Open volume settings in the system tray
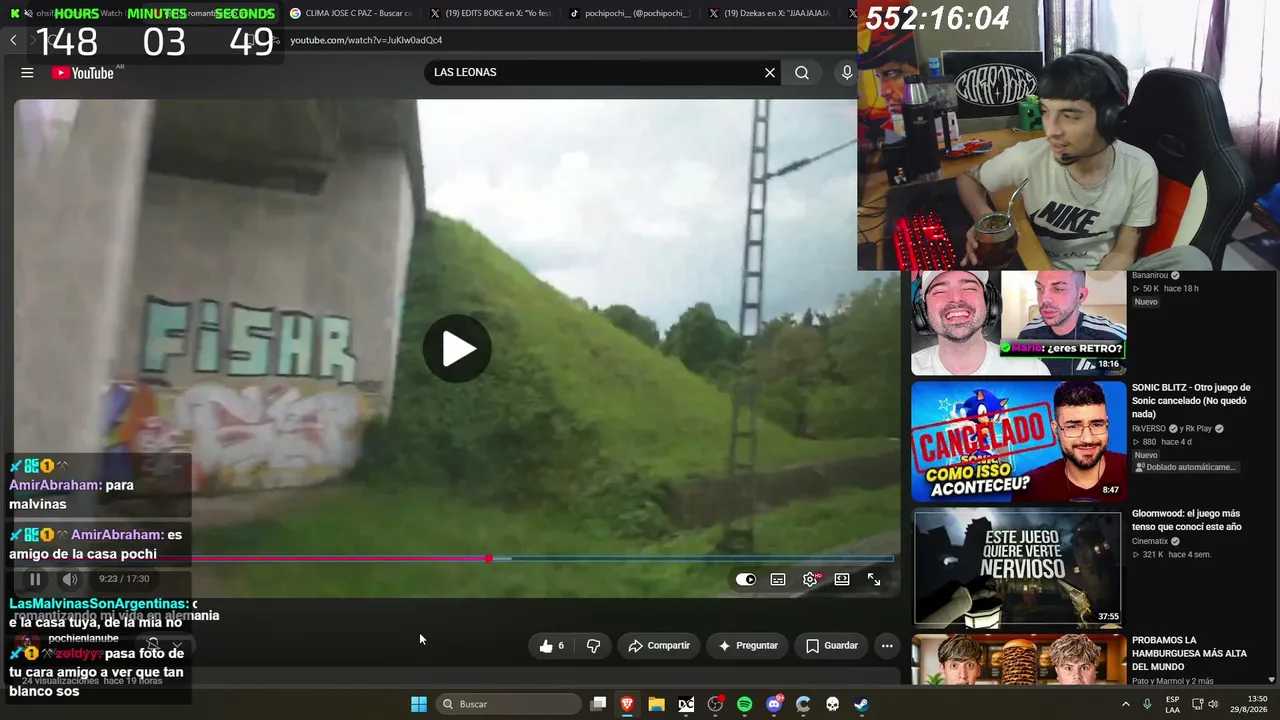The image size is (1280, 720). click(x=1214, y=704)
